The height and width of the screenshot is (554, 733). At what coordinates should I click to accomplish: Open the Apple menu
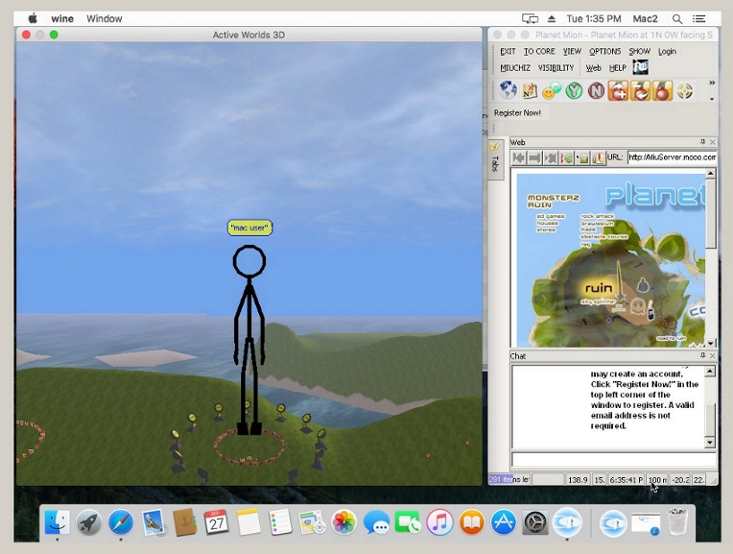(33, 19)
